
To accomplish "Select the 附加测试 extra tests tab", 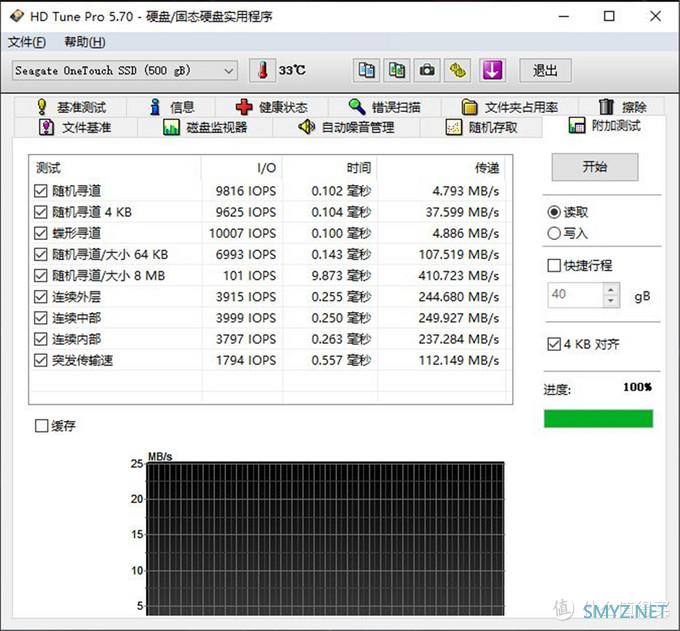I will pyautogui.click(x=604, y=126).
